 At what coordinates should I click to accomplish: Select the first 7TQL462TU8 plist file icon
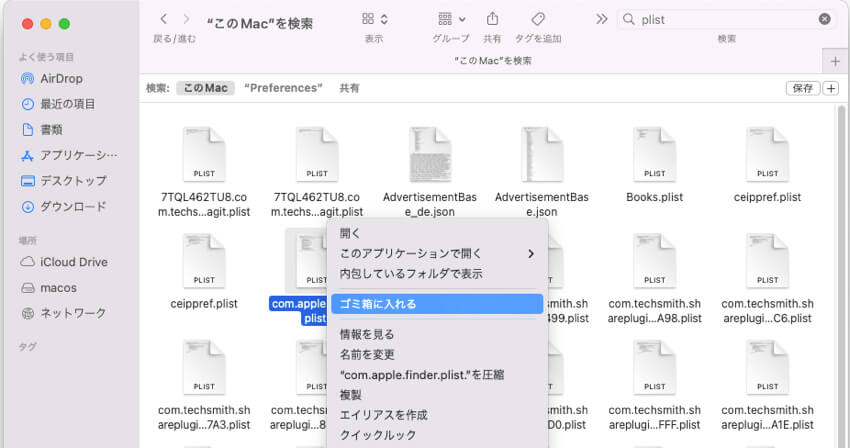pos(204,155)
